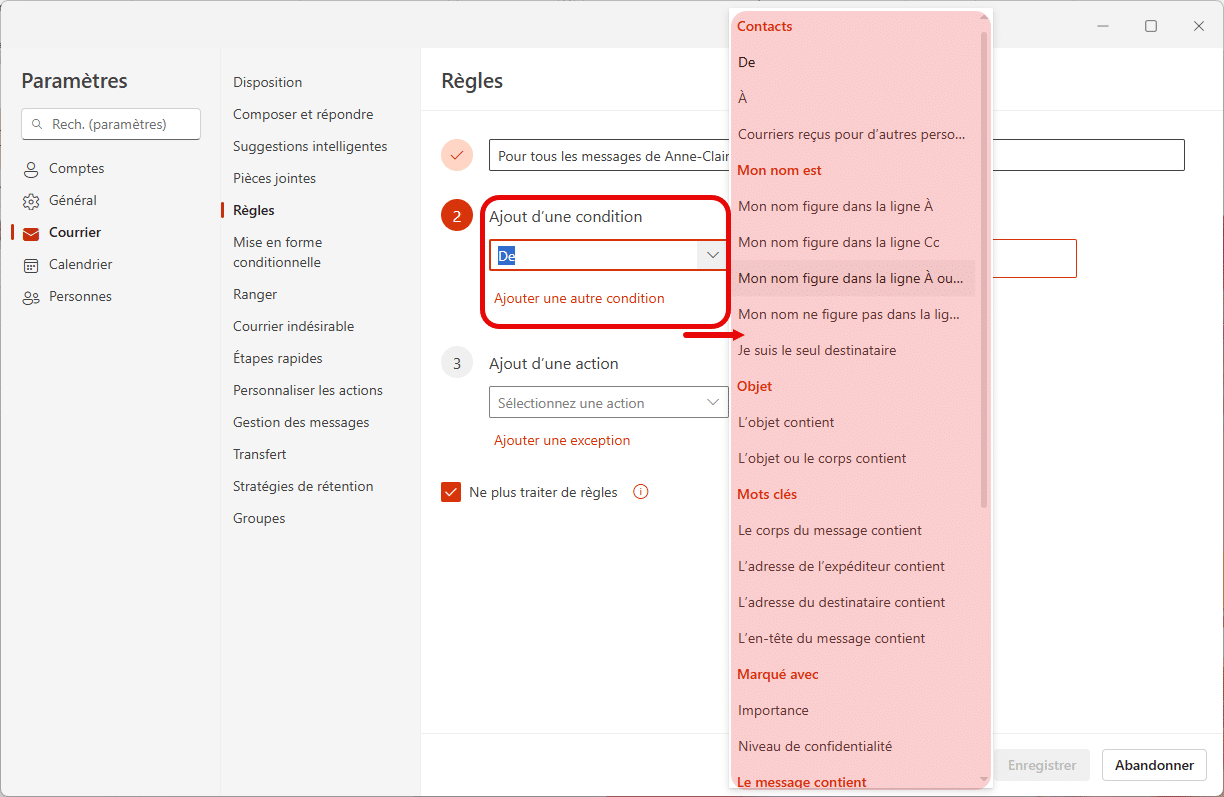
Task: Click the Abandonner button
Action: [x=1154, y=765]
